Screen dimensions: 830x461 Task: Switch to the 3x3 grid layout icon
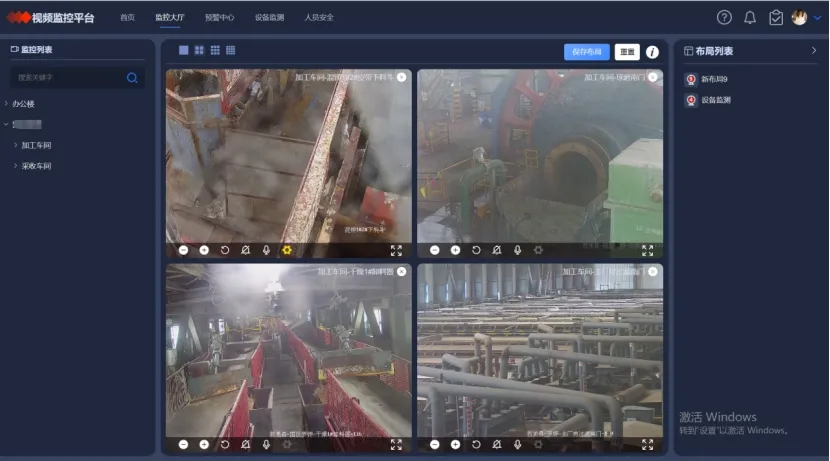pyautogui.click(x=215, y=50)
